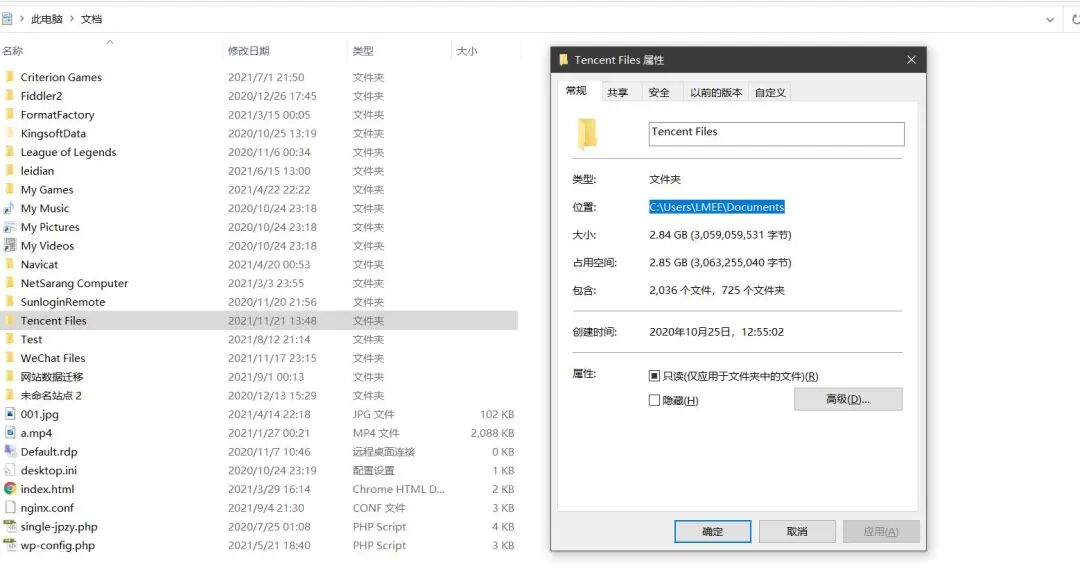Select the desktop.ini config file icon
This screenshot has width=1080, height=570.
click(x=10, y=471)
